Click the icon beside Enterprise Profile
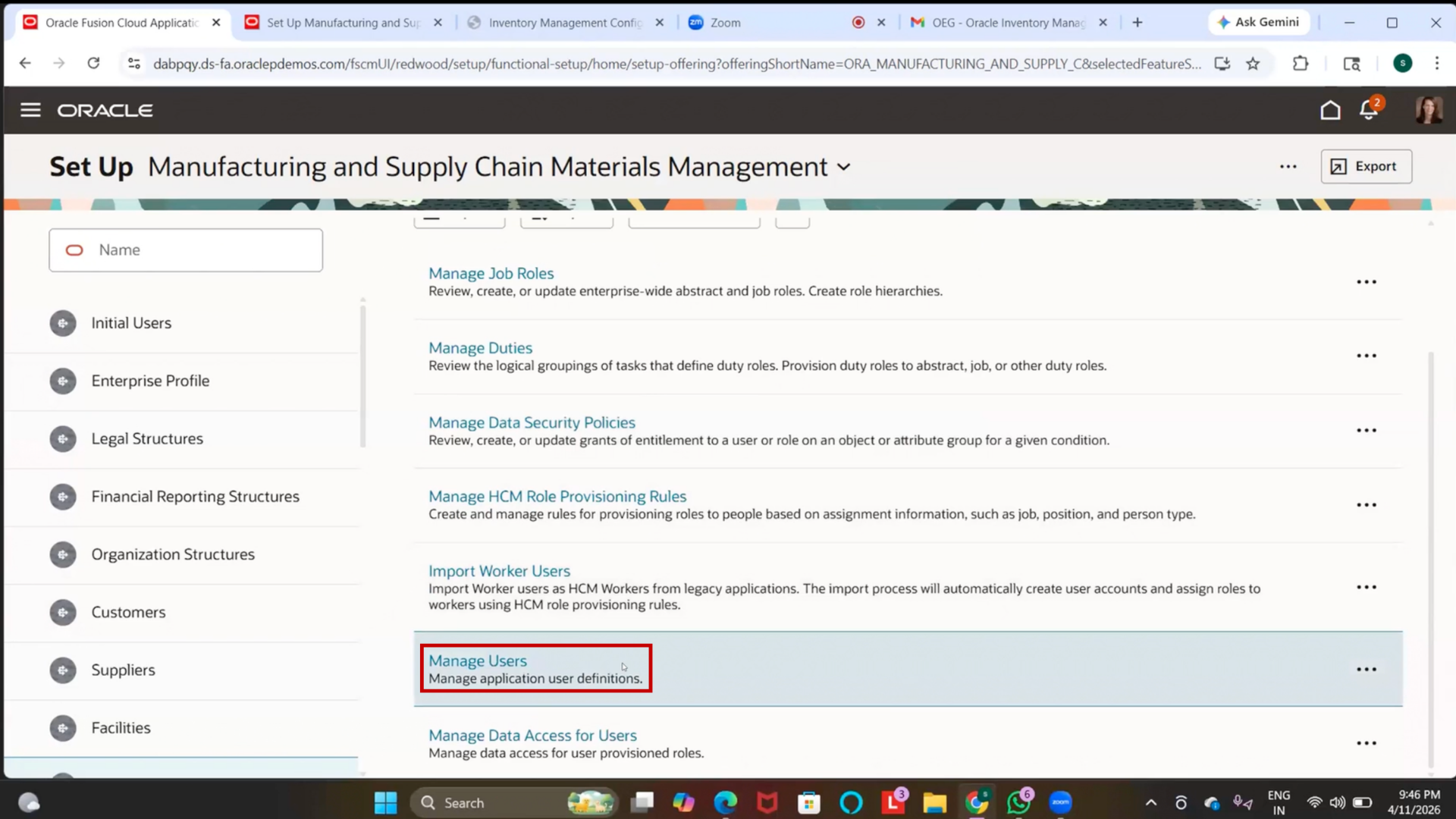The image size is (1456, 819). (63, 381)
